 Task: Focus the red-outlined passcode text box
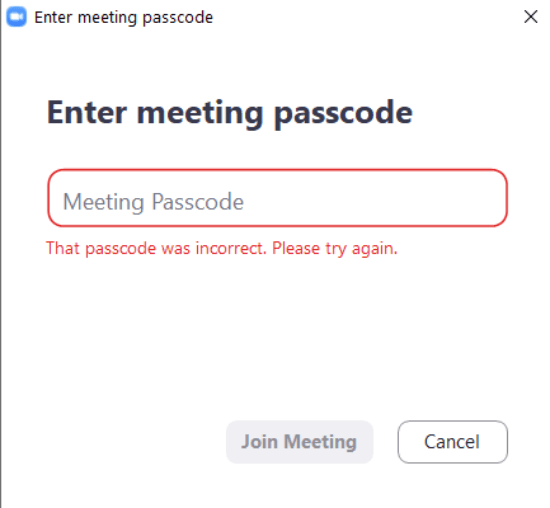pos(277,198)
